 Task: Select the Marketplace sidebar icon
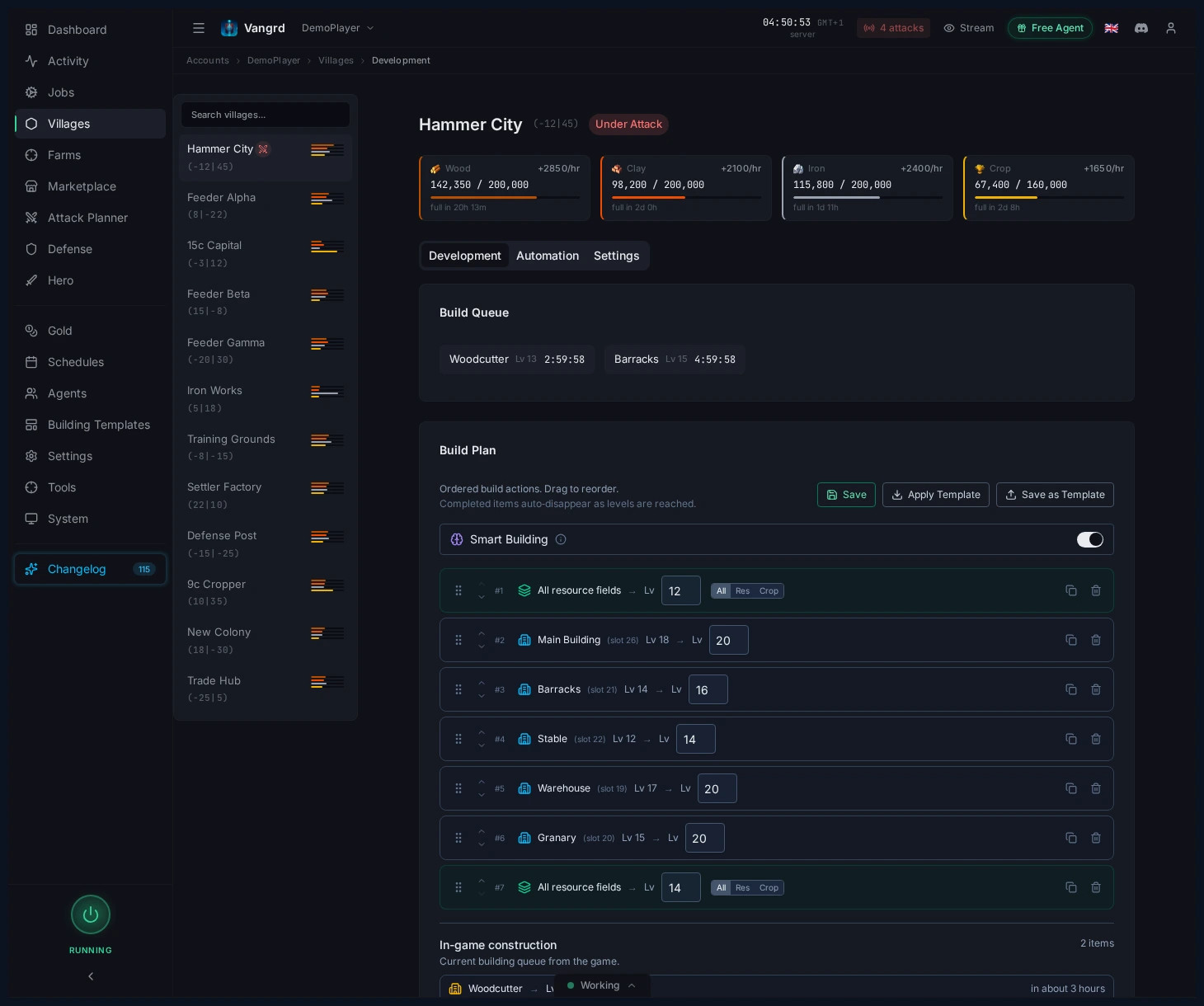(x=31, y=186)
